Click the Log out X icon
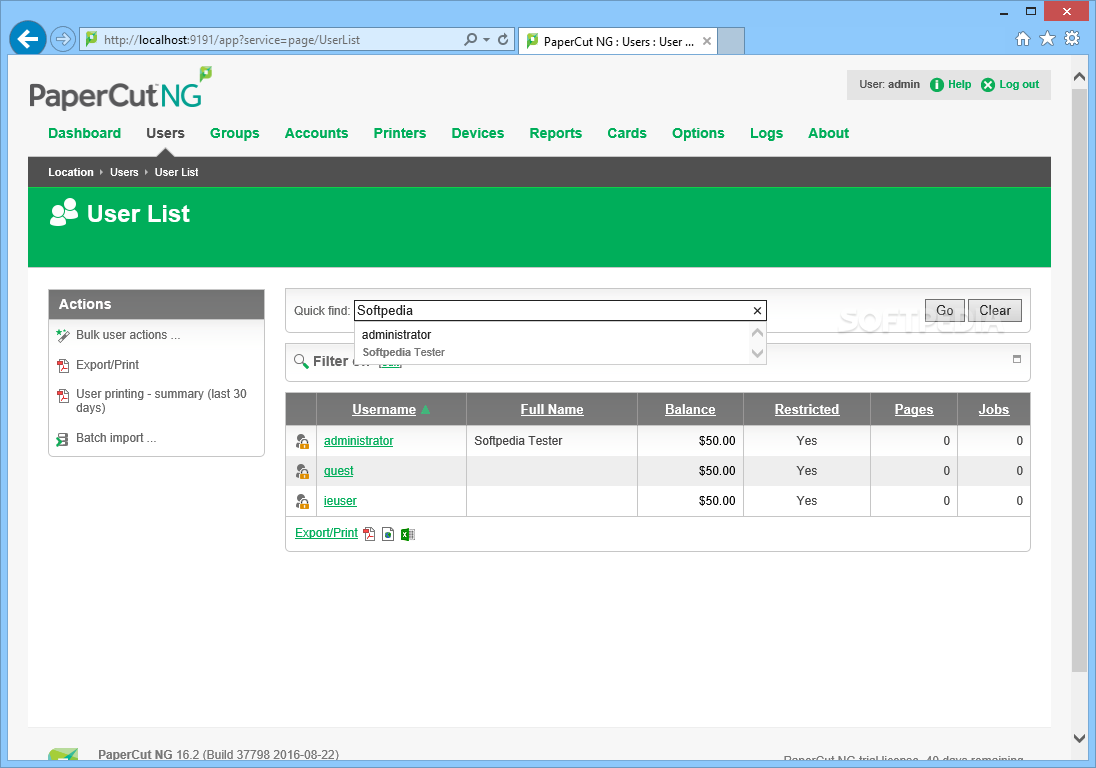Screen dimensions: 1096x768 (x=988, y=85)
